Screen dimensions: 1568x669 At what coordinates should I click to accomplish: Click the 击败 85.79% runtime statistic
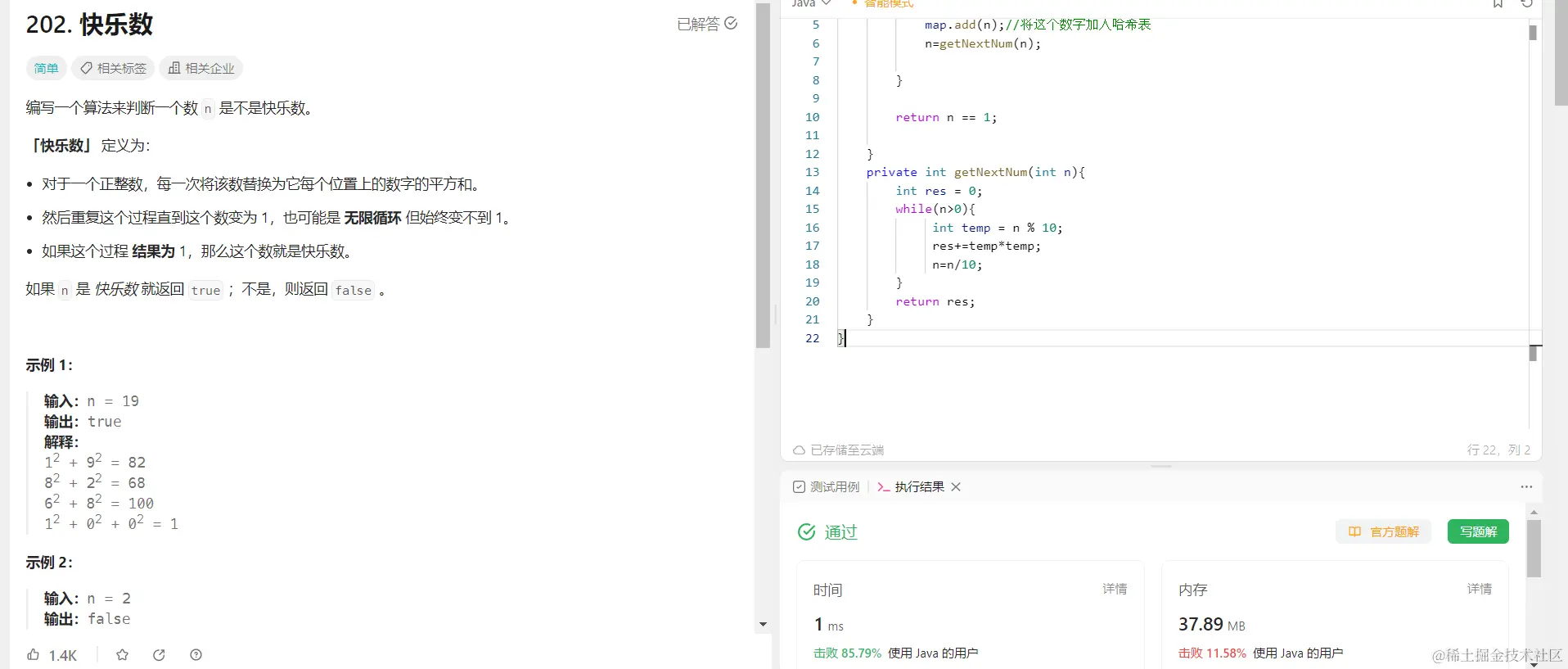coord(848,653)
